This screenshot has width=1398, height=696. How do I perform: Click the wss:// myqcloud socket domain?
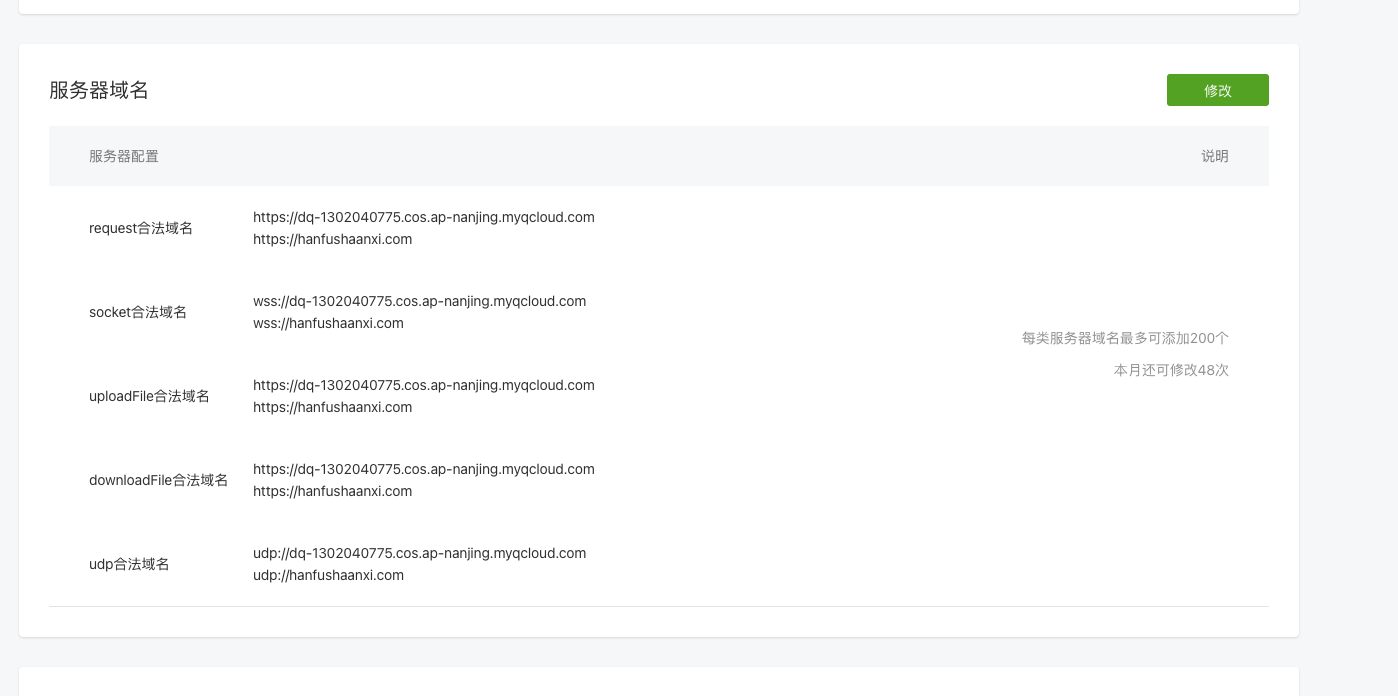click(419, 301)
